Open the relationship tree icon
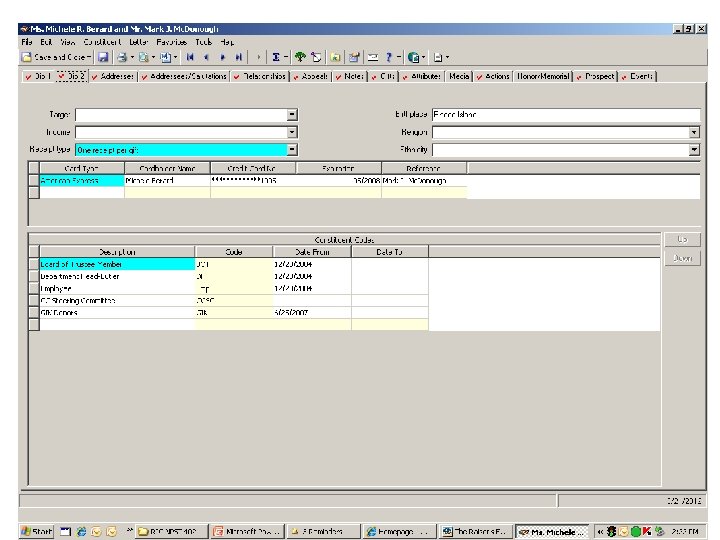 coord(300,57)
